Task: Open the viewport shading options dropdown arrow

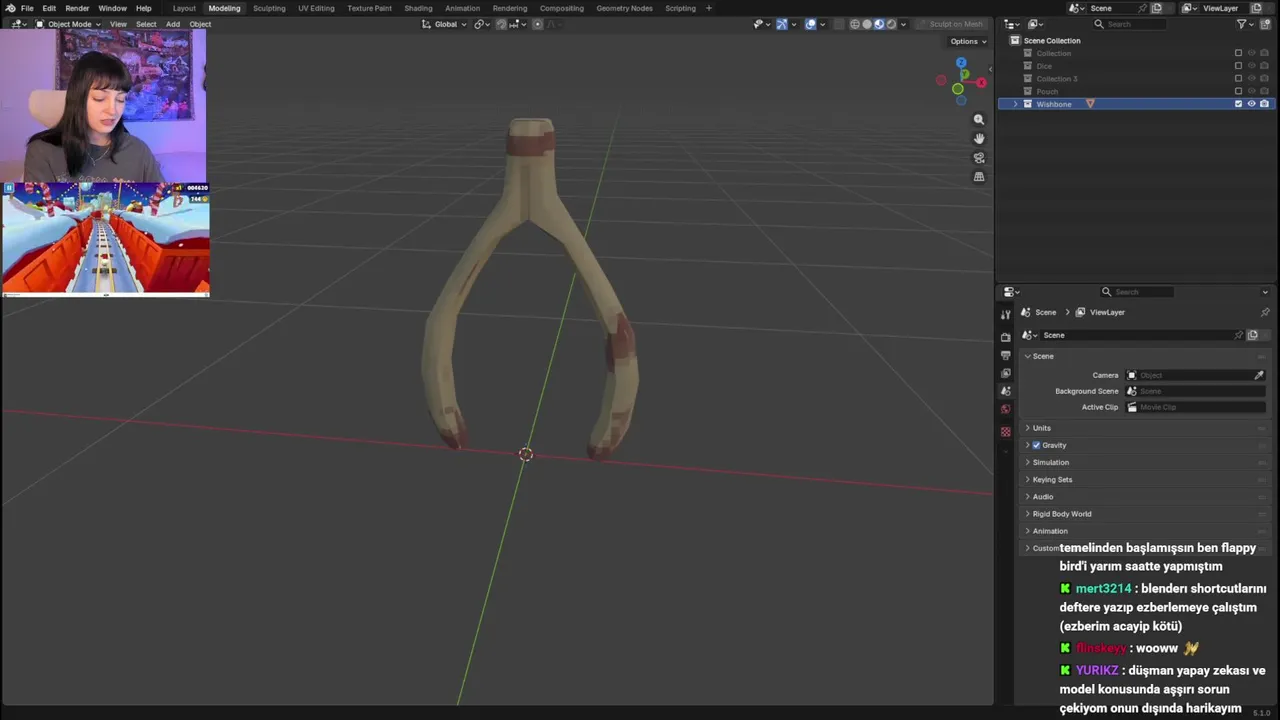Action: 903,24
